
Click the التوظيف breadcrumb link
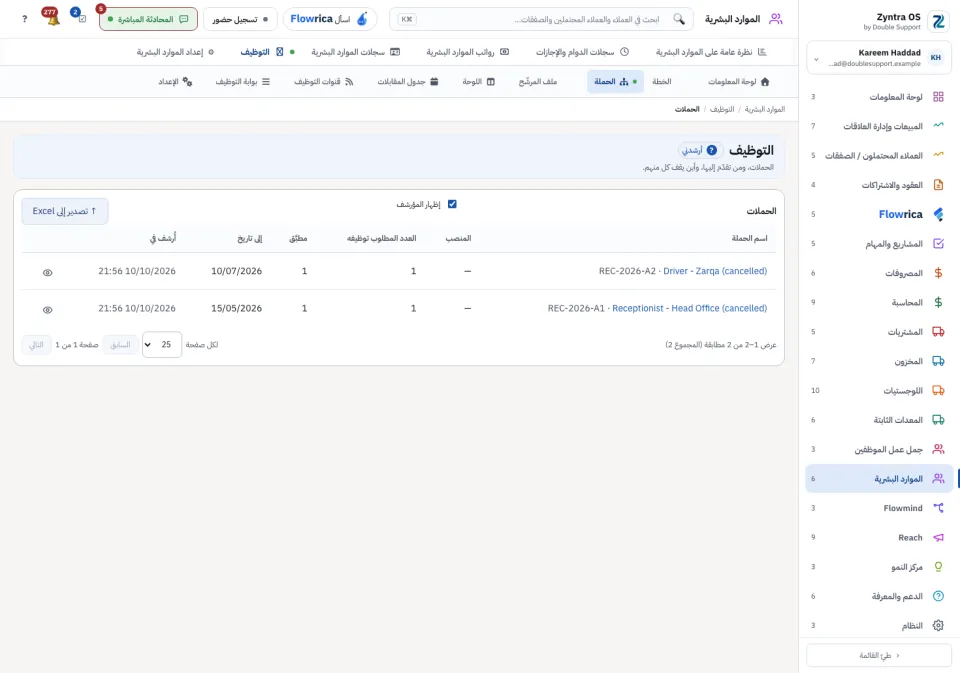(x=722, y=109)
